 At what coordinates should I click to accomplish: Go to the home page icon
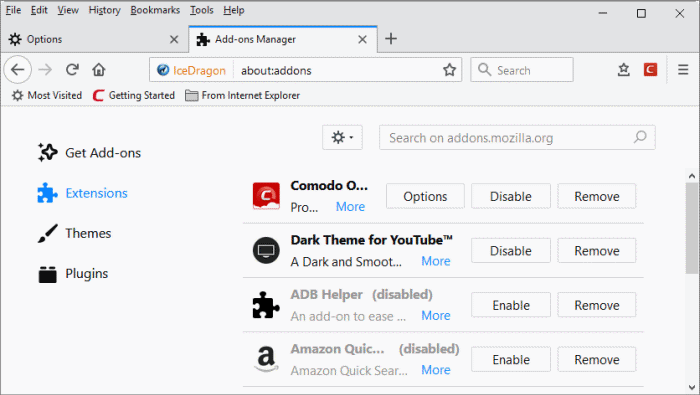click(99, 70)
